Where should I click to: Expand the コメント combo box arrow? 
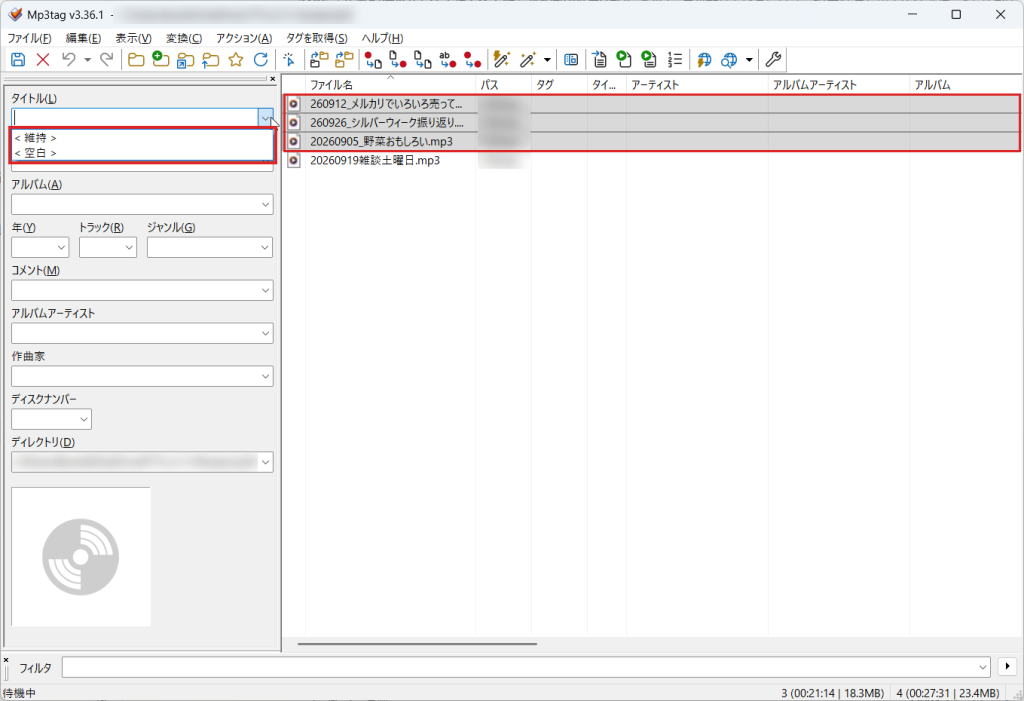point(265,291)
